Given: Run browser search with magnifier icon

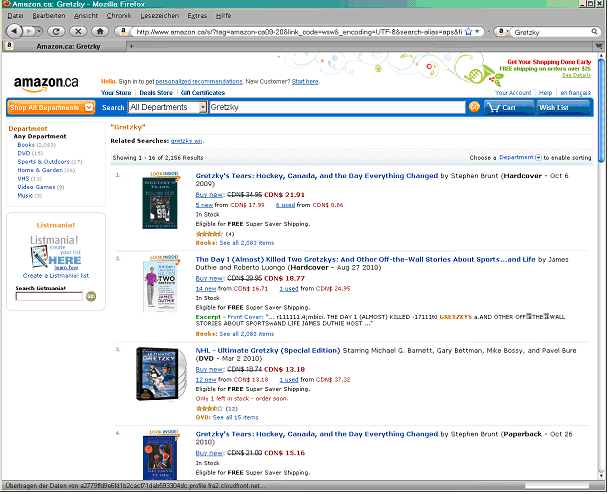Looking at the screenshot, I should (x=594, y=31).
